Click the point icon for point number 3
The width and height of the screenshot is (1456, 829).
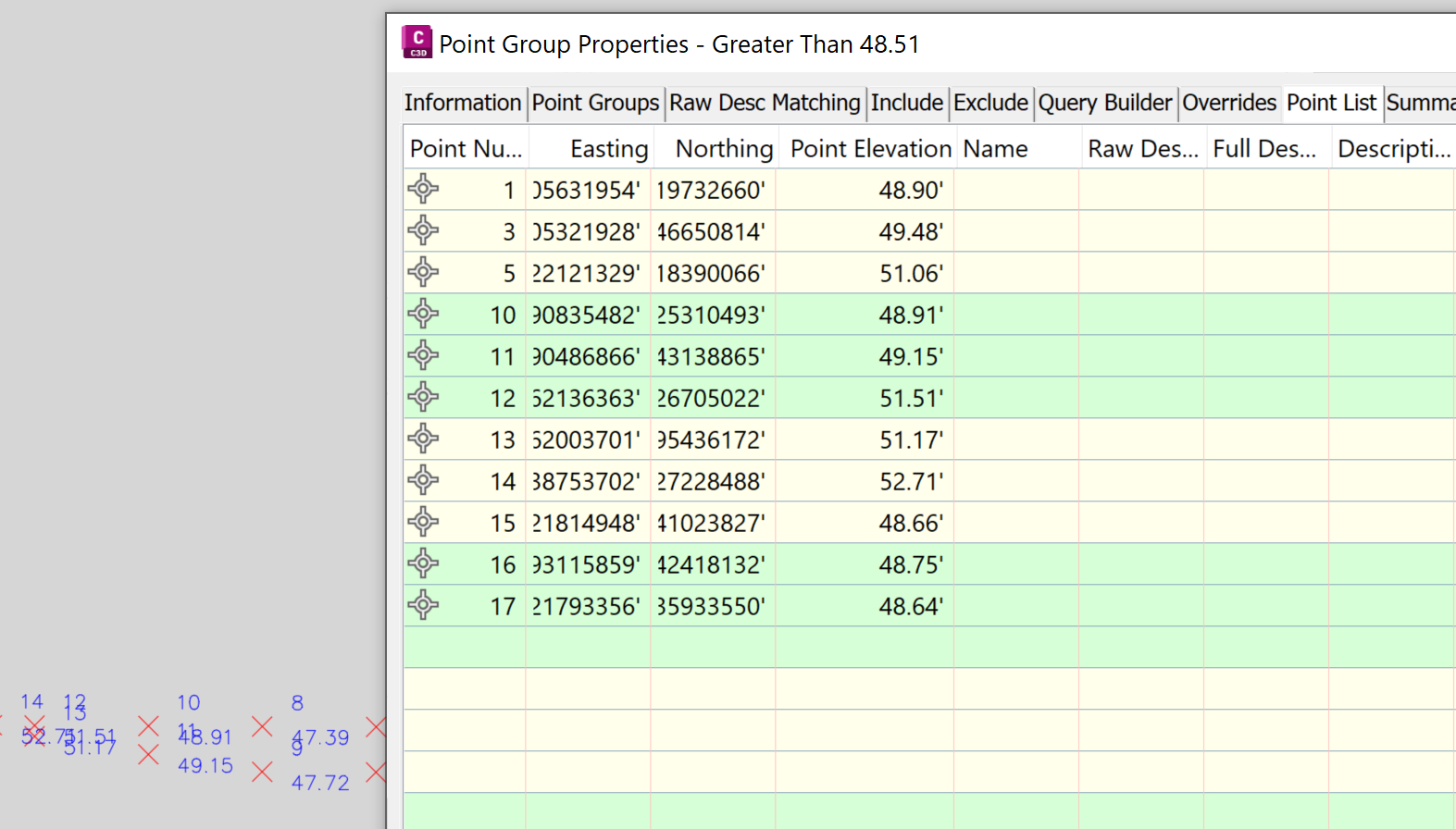pos(423,230)
